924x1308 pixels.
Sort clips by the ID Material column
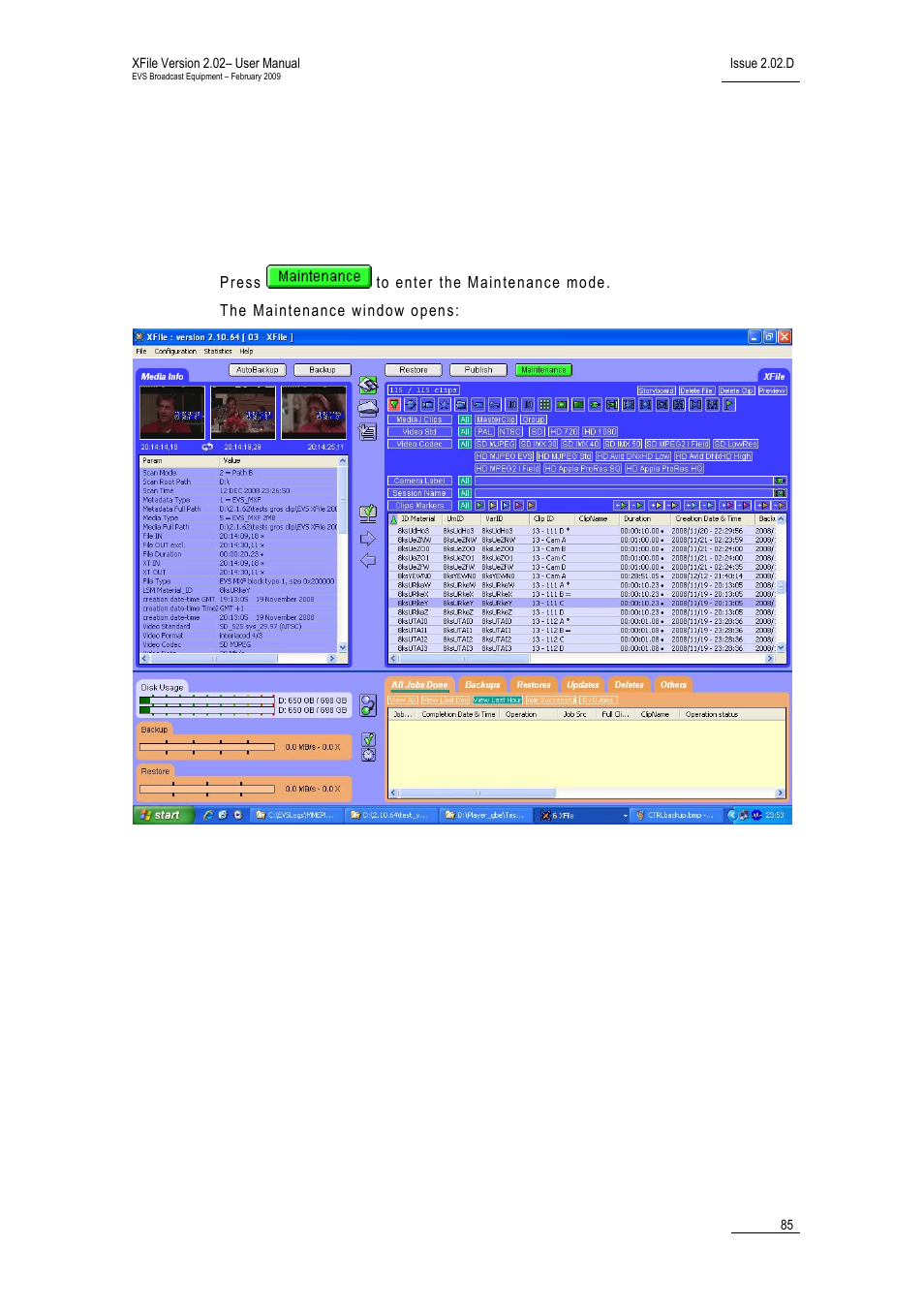(x=417, y=519)
